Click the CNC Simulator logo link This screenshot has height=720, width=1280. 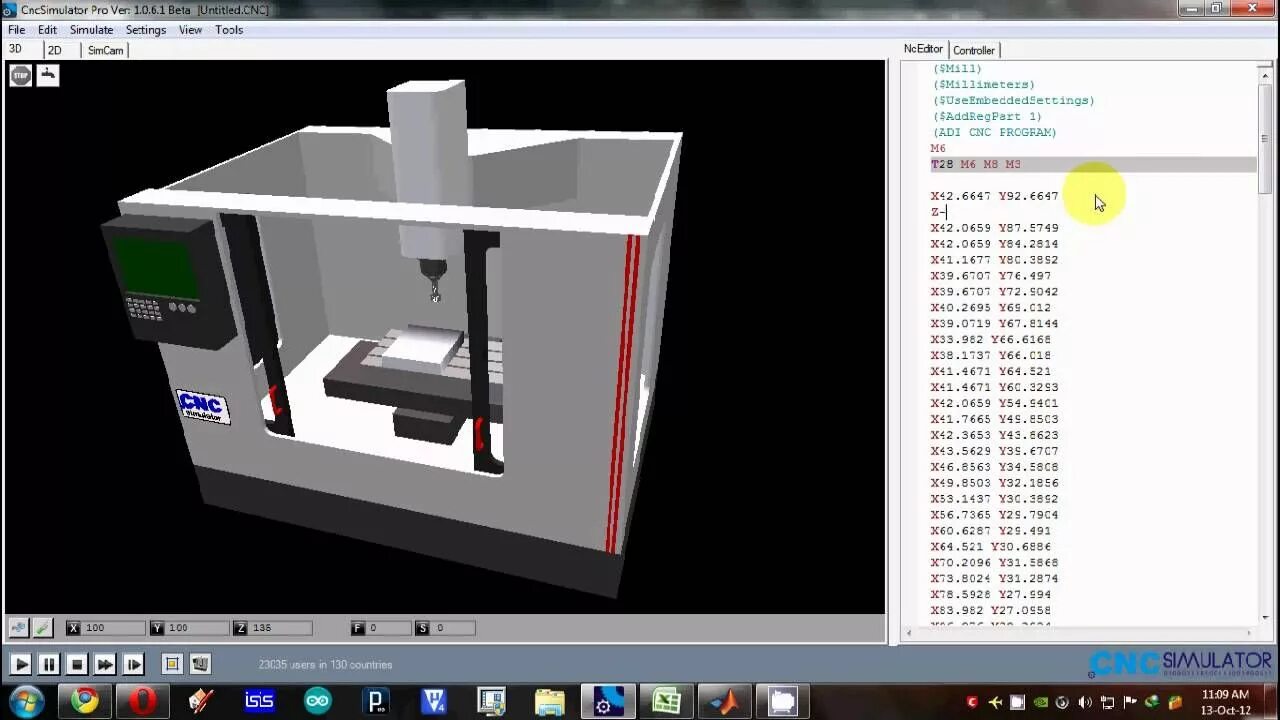point(1180,663)
